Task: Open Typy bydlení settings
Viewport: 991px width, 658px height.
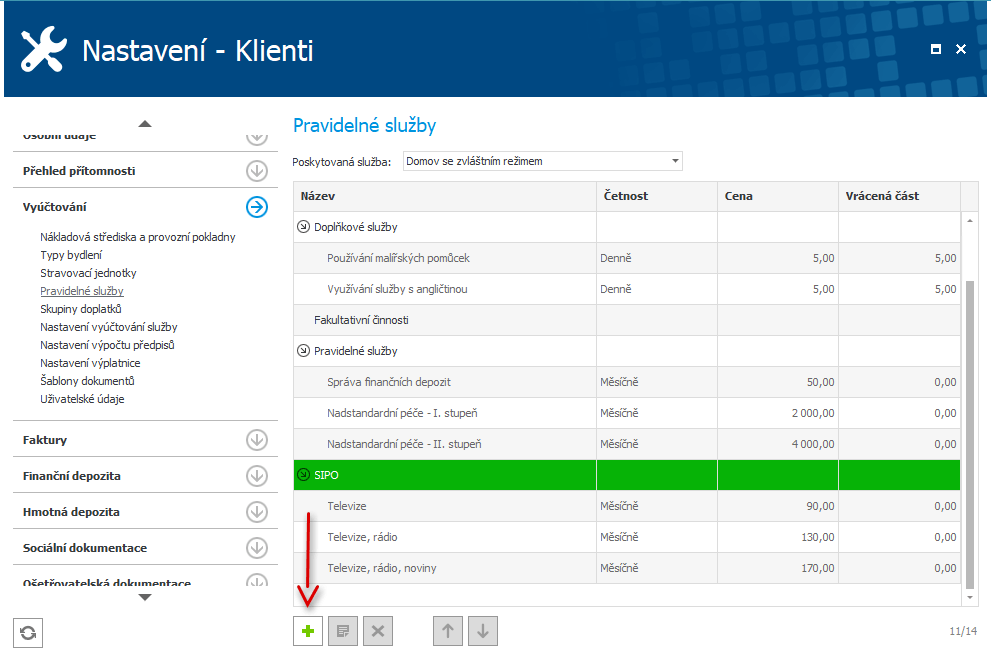Action: click(x=71, y=255)
